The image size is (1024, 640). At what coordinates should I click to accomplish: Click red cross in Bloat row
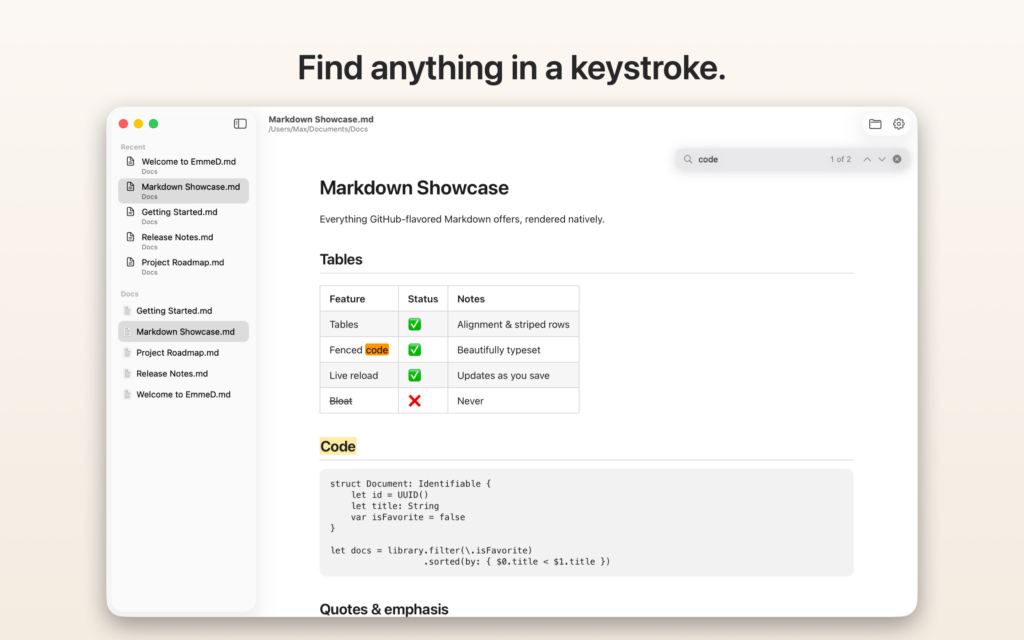tap(414, 401)
